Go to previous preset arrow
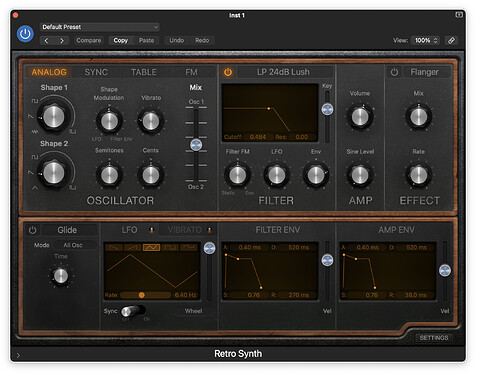Screen dimensions: 477x375 [47, 40]
